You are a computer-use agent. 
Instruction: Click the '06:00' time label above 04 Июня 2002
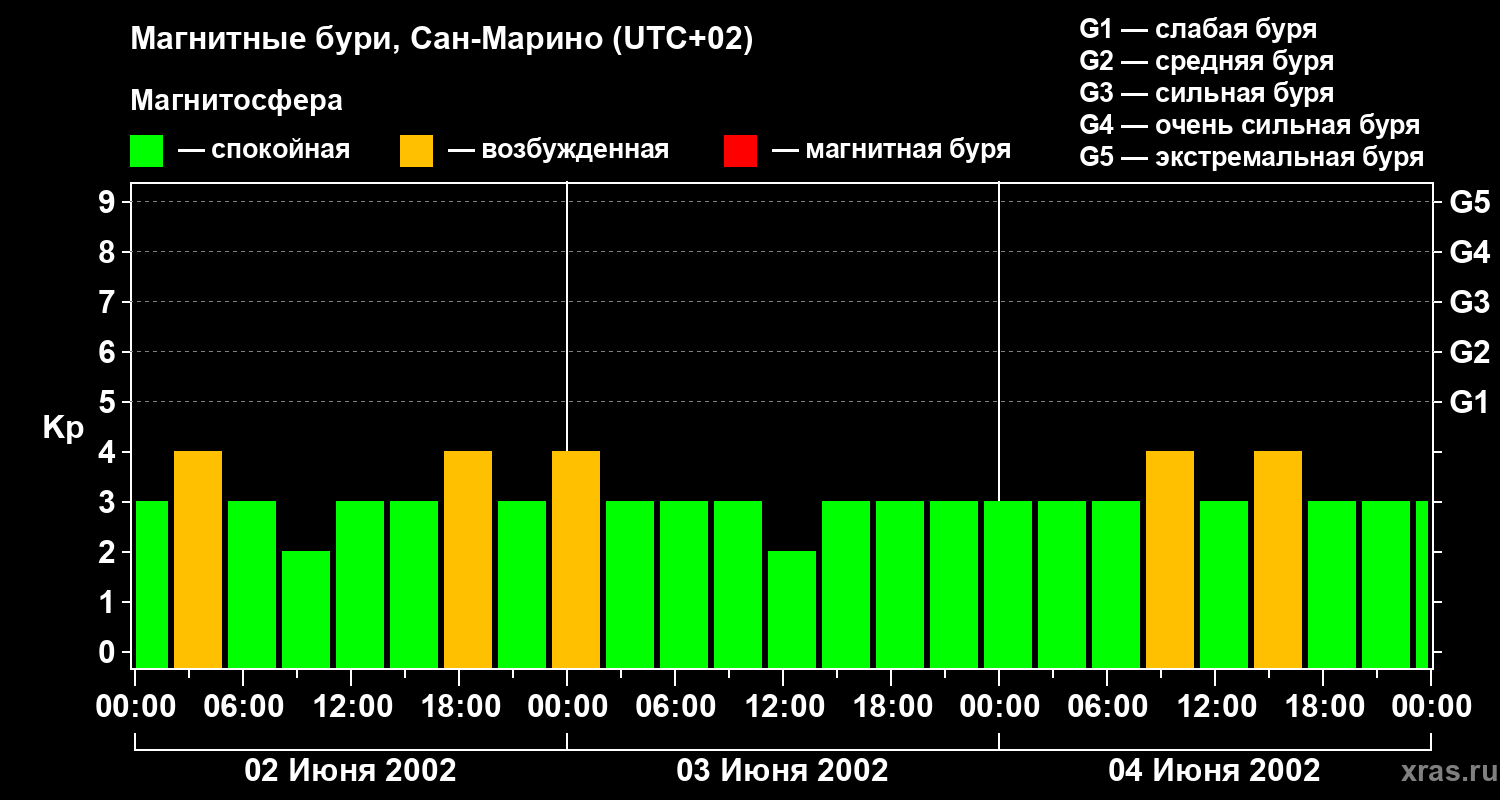click(x=1107, y=706)
